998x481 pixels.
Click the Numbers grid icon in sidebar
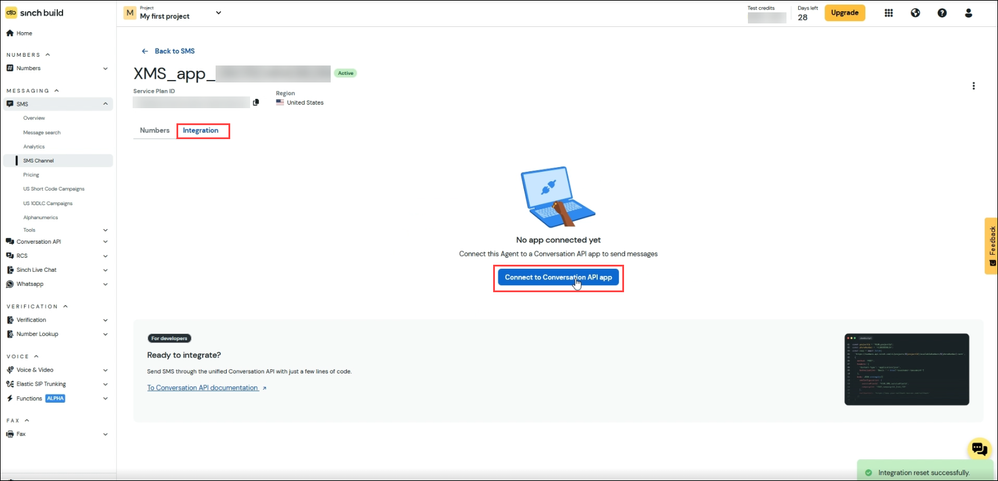click(x=10, y=68)
